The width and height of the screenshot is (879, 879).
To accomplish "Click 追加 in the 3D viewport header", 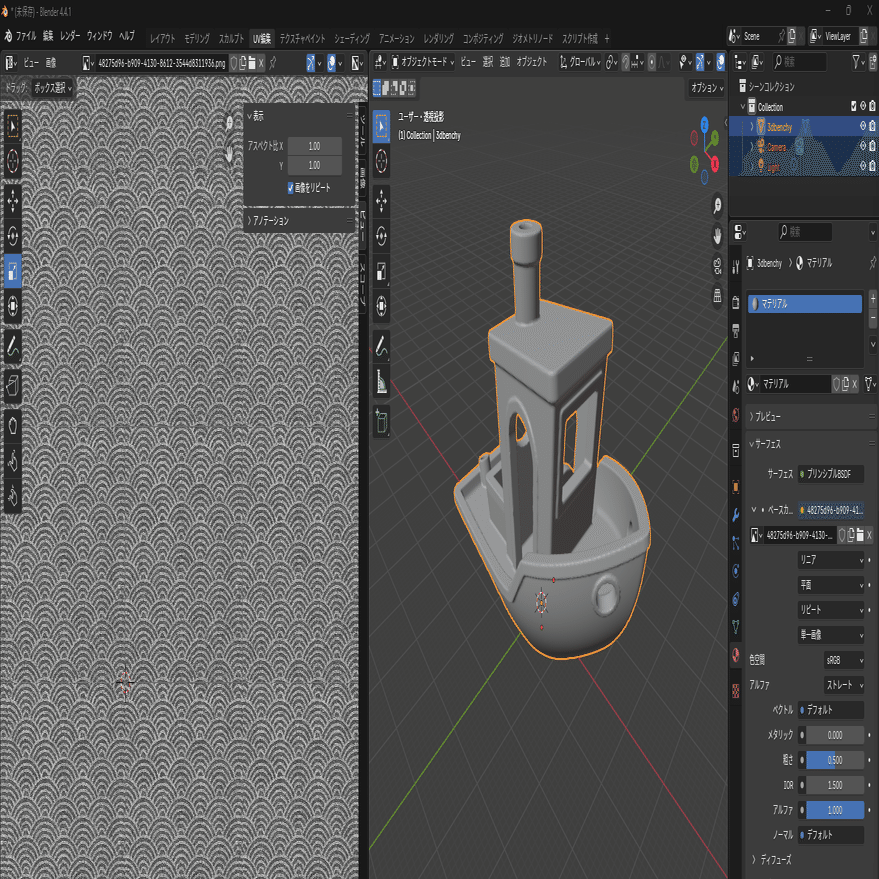I will click(505, 62).
